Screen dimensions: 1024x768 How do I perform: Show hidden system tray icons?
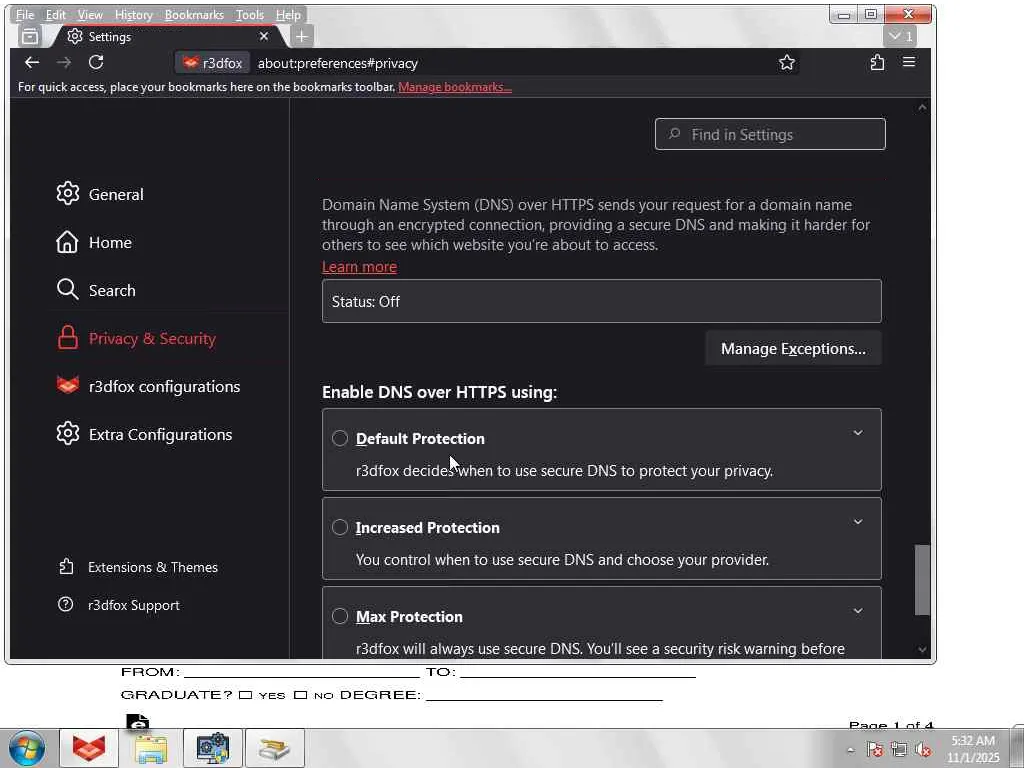[x=850, y=750]
